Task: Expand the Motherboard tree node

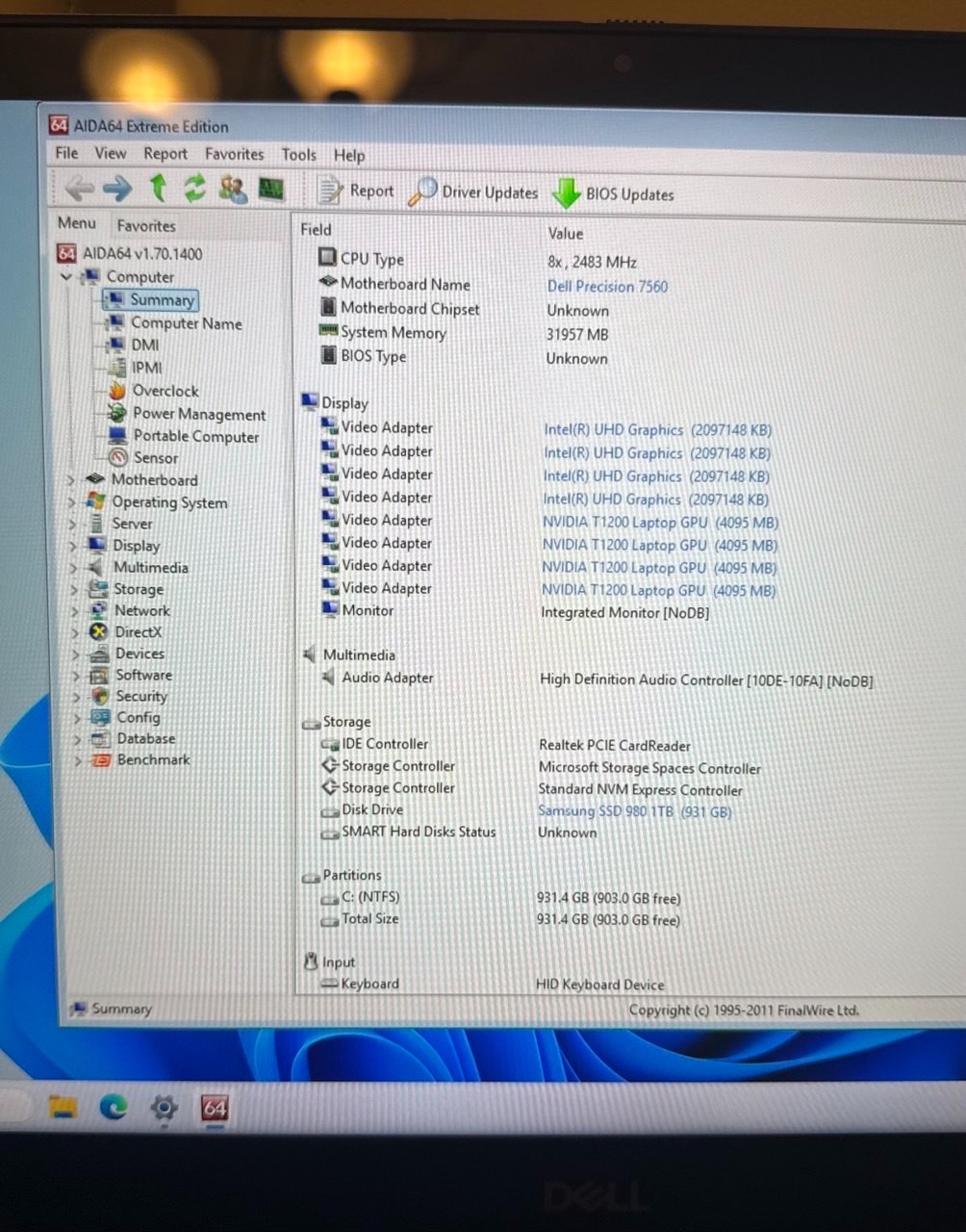Action: click(x=71, y=479)
